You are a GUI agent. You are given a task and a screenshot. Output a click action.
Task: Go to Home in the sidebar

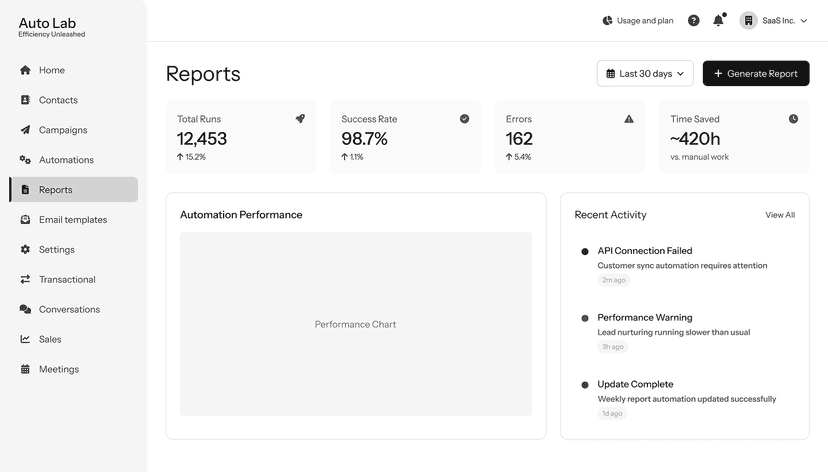[73, 70]
